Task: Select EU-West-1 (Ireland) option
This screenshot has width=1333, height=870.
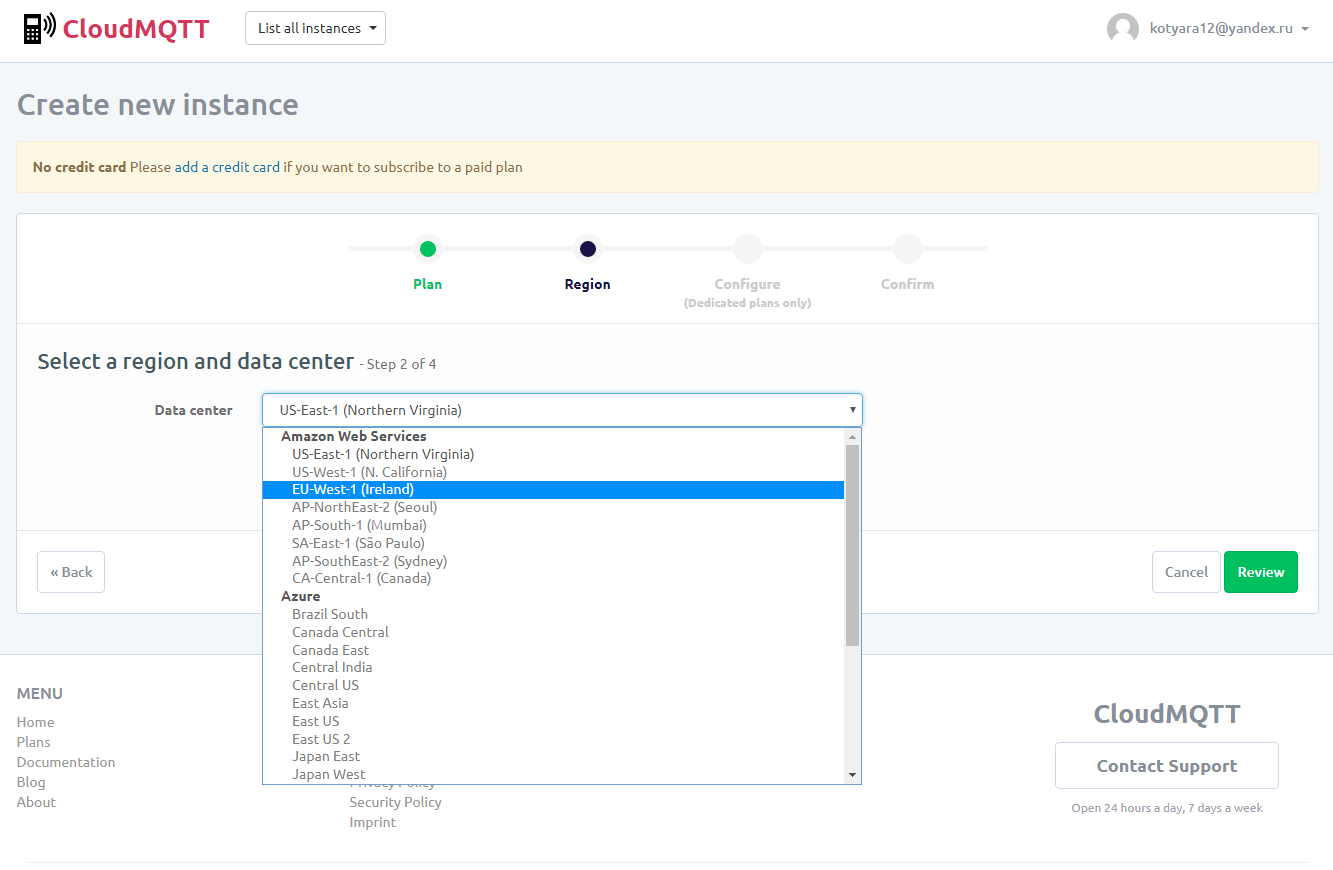Action: click(x=353, y=489)
